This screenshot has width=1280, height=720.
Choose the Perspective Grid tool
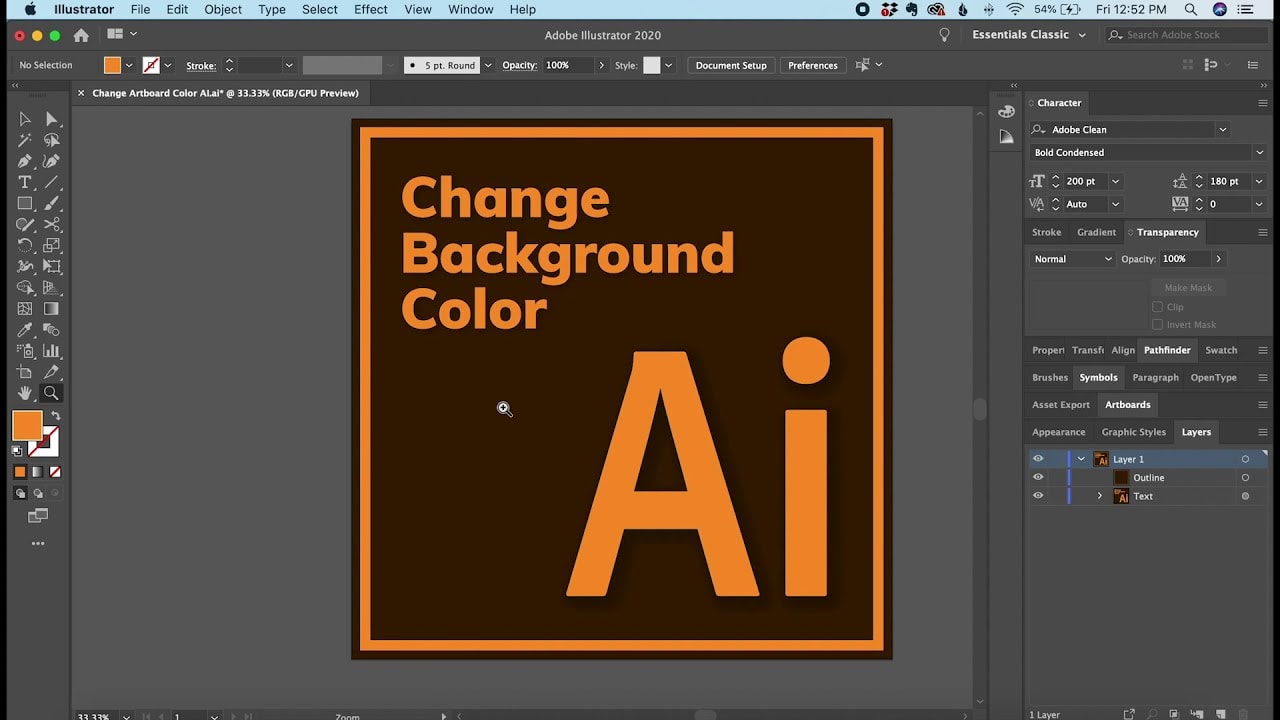point(51,288)
